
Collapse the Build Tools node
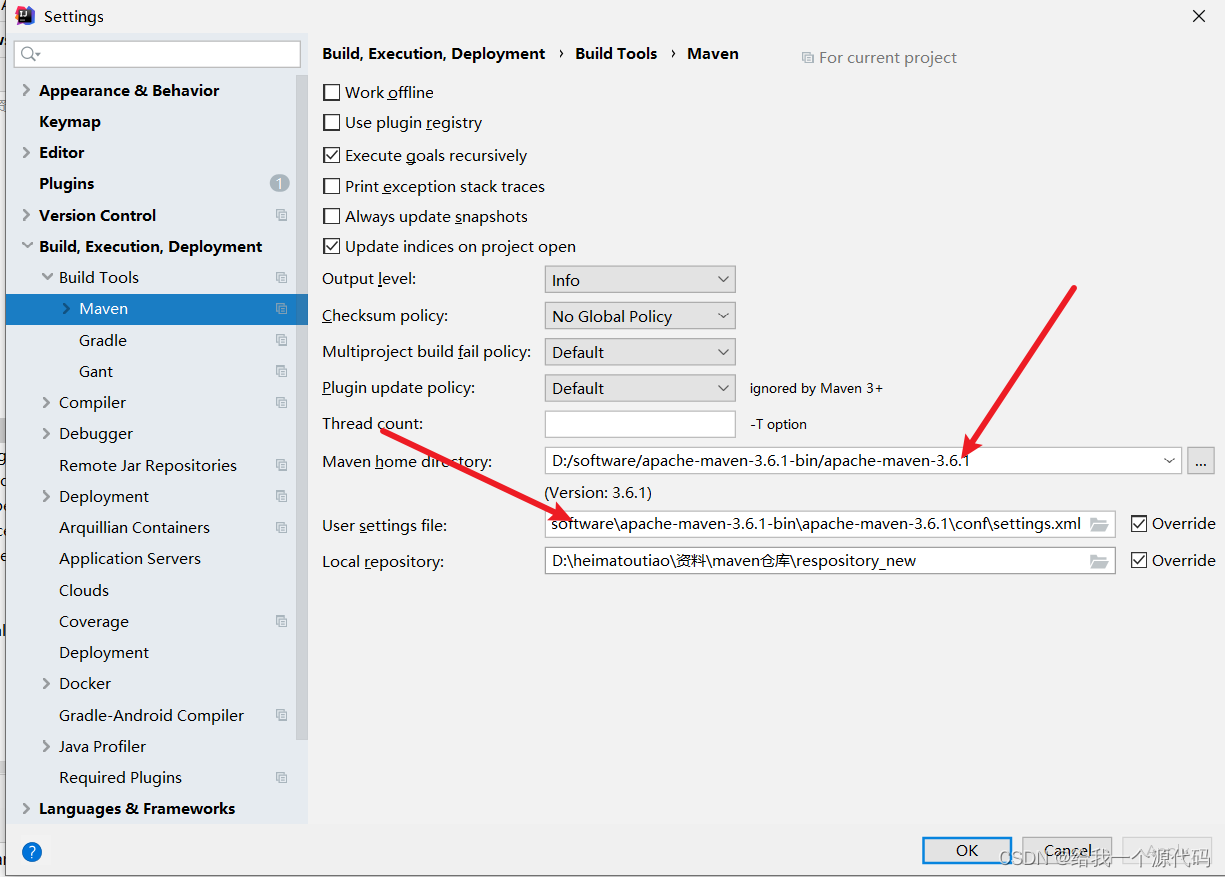coord(46,277)
